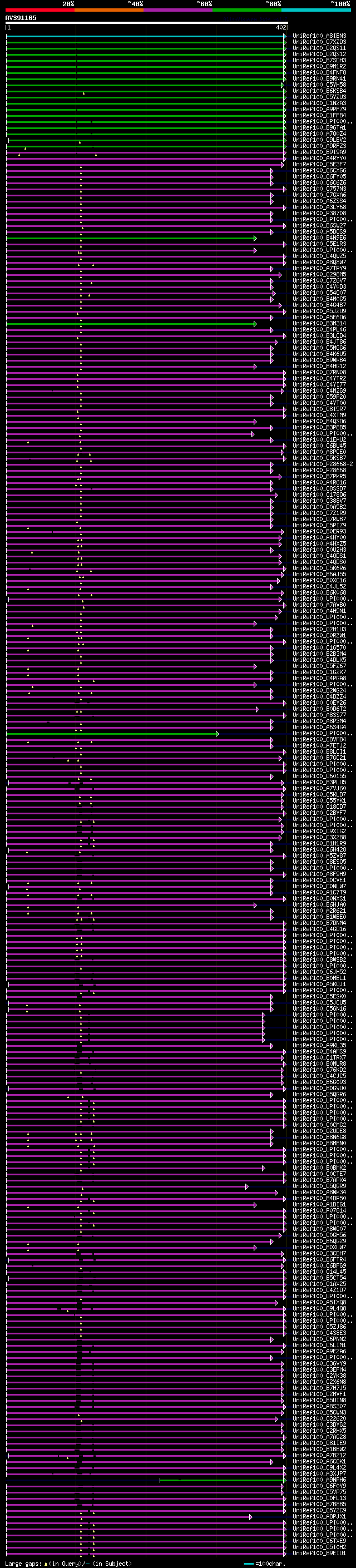Click the green alignment bar of UniRef100_B3M314
This screenshot has width=356, height=1568.
coord(131,324)
